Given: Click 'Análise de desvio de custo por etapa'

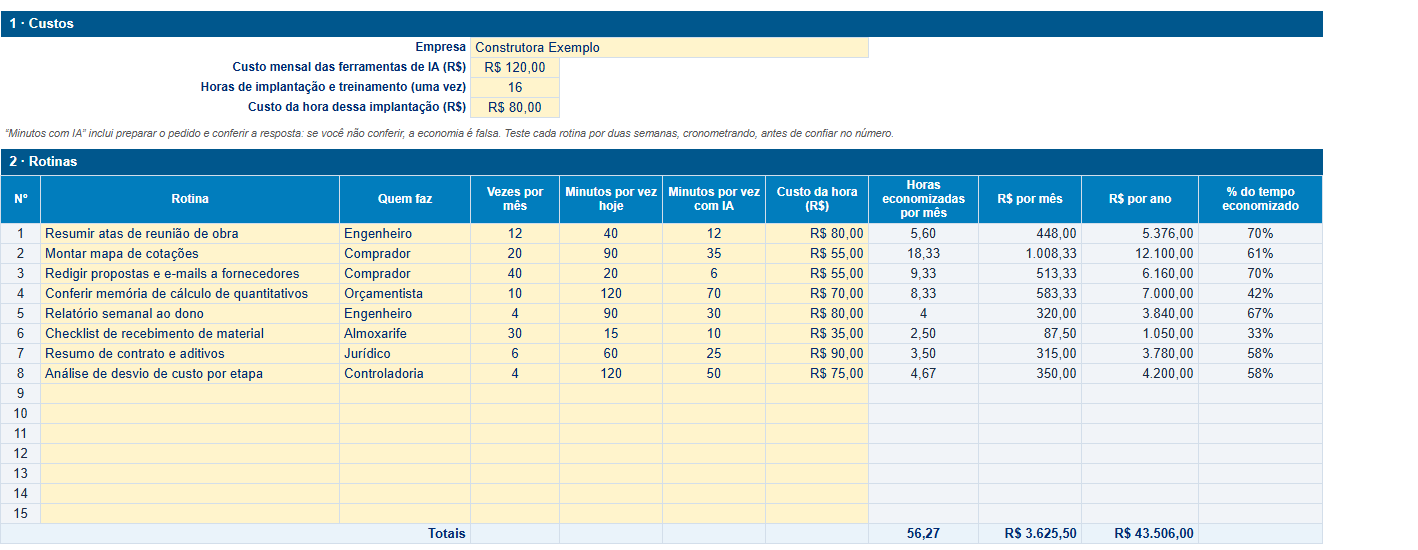Looking at the screenshot, I should pyautogui.click(x=190, y=373).
